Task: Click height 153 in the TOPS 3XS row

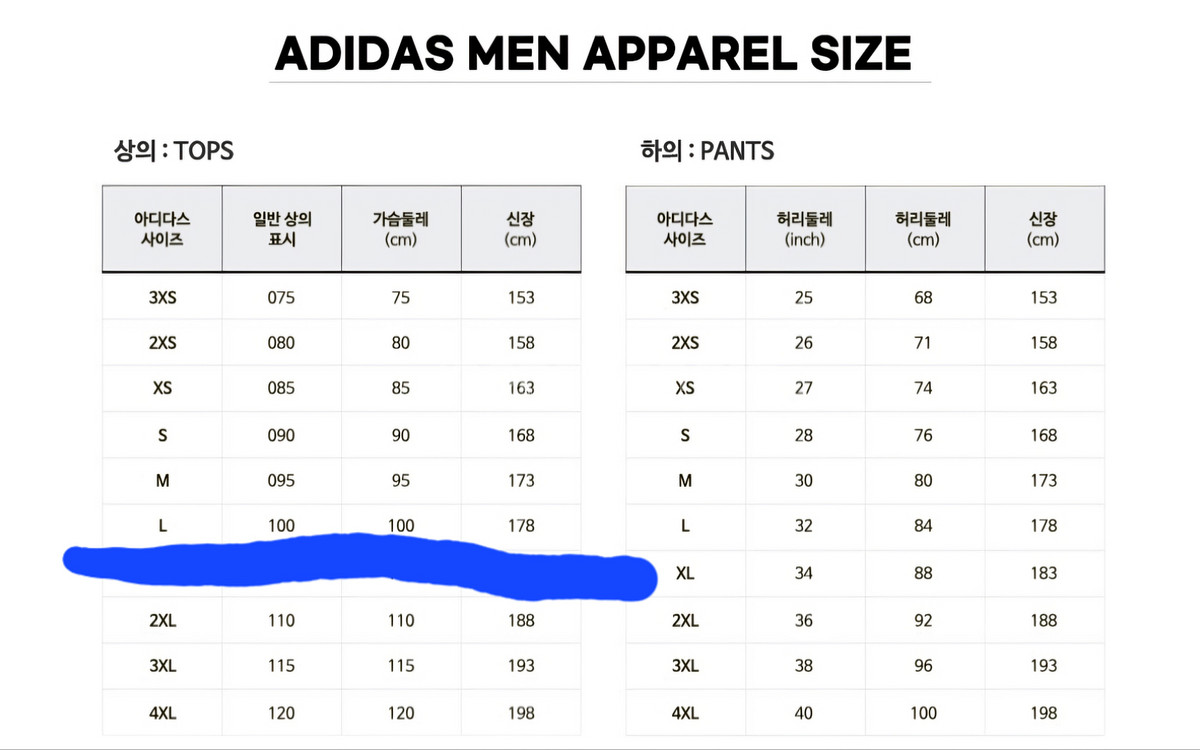Action: coord(521,298)
